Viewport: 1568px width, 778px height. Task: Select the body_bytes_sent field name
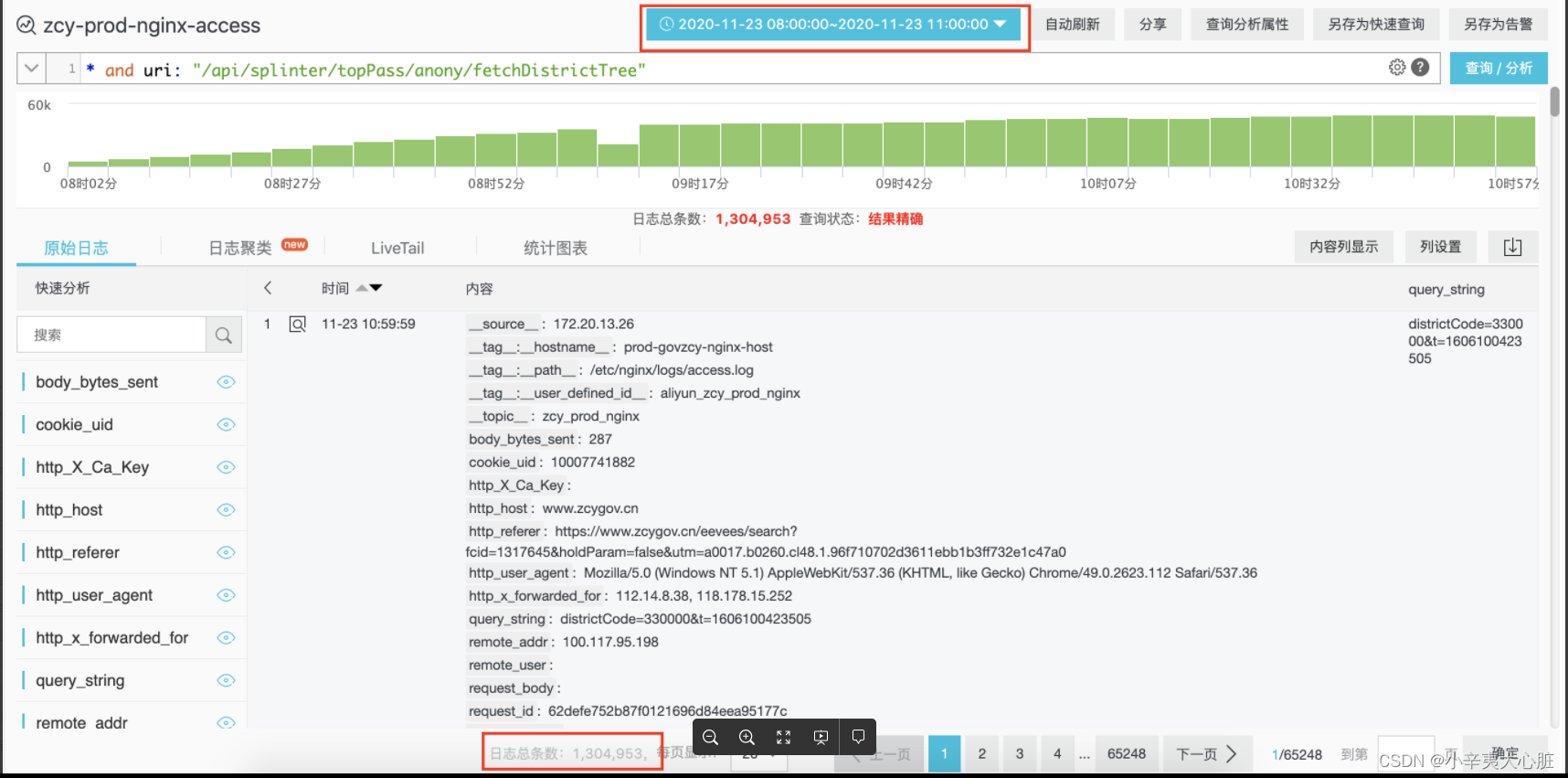coord(97,382)
